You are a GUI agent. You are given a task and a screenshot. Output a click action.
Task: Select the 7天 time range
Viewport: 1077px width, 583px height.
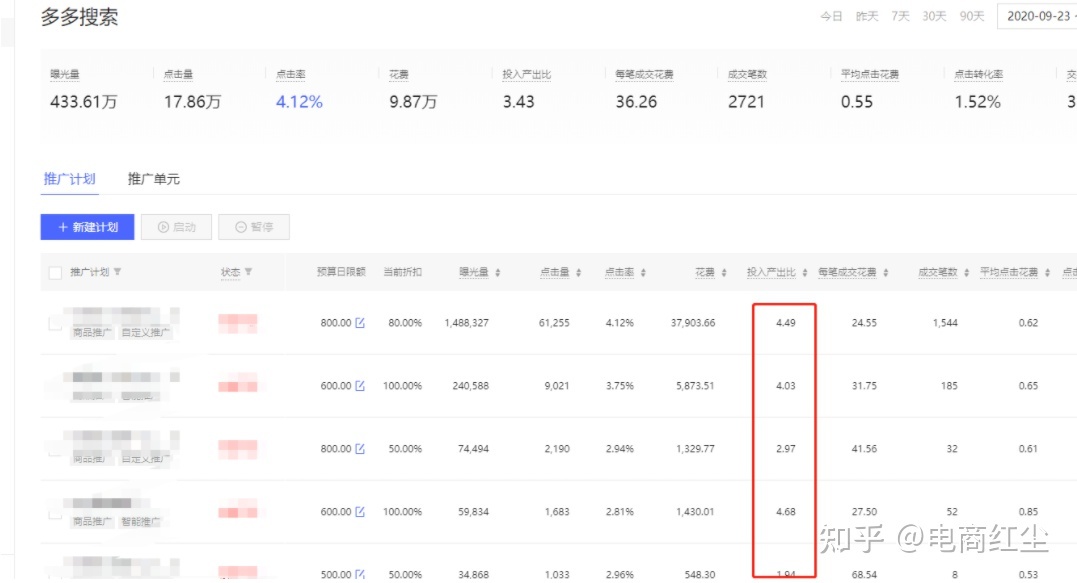(x=900, y=16)
